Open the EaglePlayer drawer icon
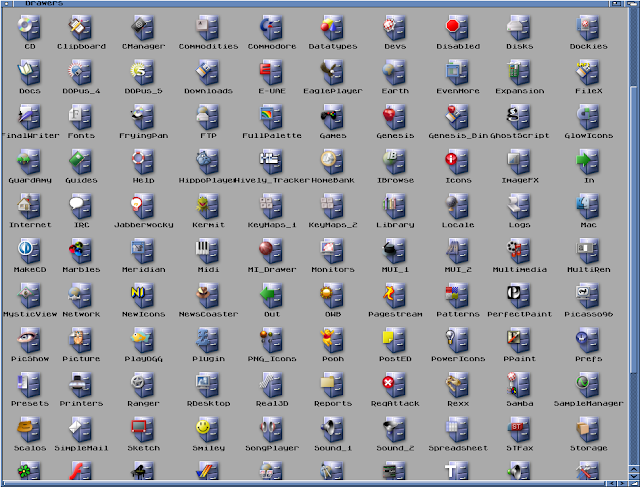Image resolution: width=640 pixels, height=487 pixels. point(332,72)
